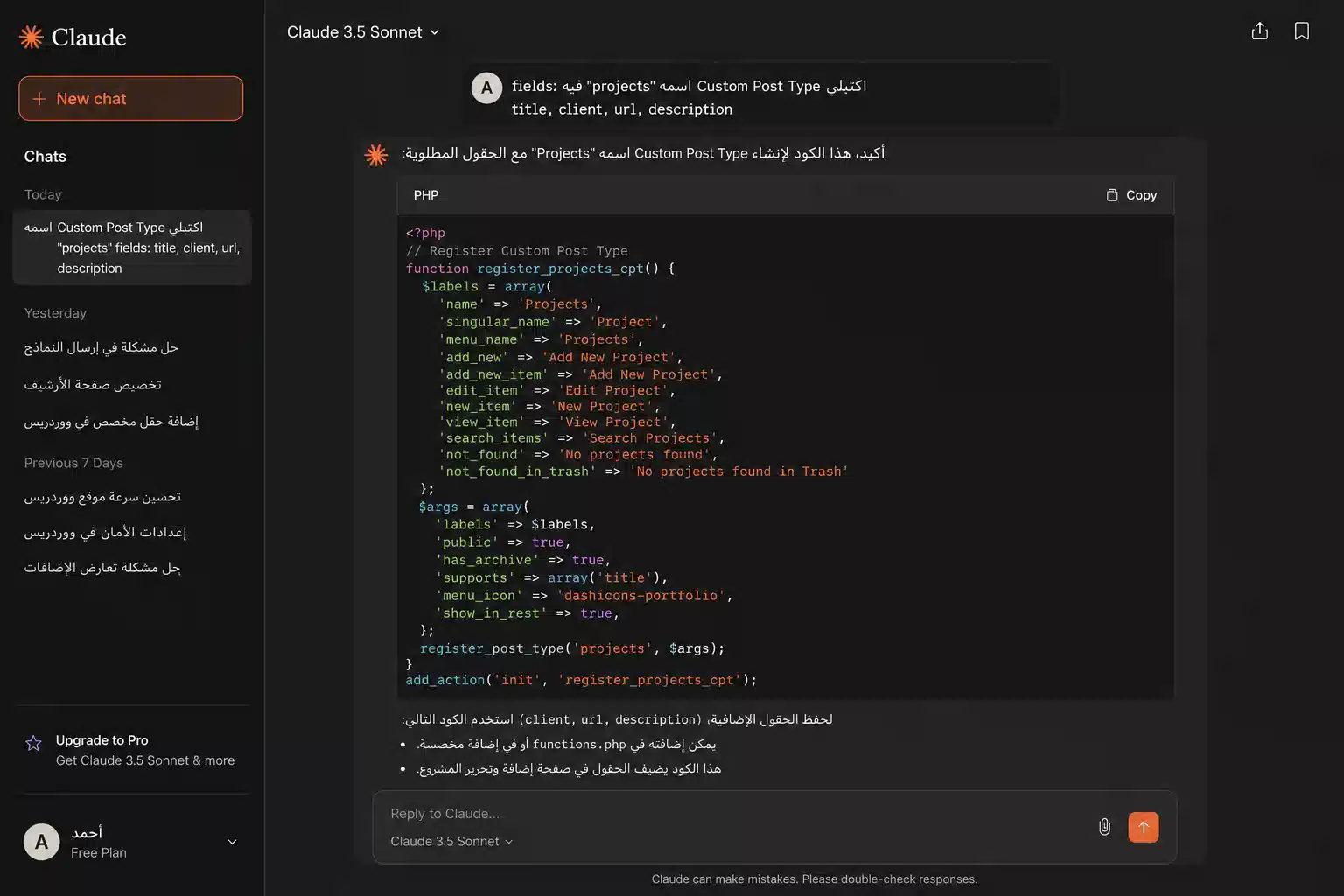This screenshot has width=1344, height=896.
Task: Open the model selector below the reply box
Action: (x=451, y=841)
